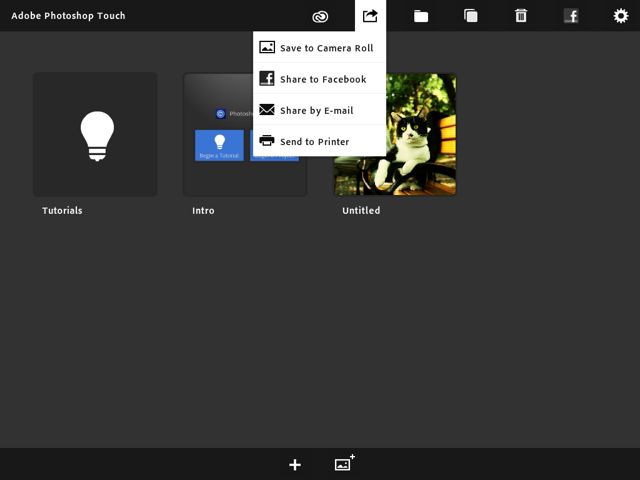Click the Intro project label
This screenshot has width=640, height=480.
(203, 211)
